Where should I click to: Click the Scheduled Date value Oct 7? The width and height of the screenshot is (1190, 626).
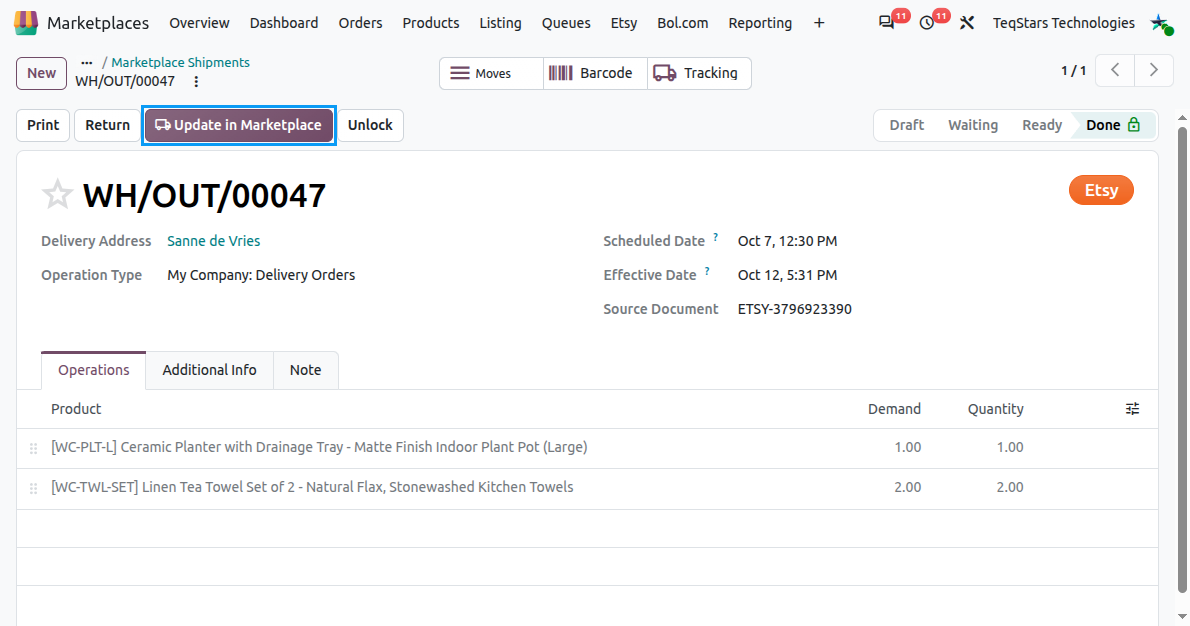click(x=787, y=241)
